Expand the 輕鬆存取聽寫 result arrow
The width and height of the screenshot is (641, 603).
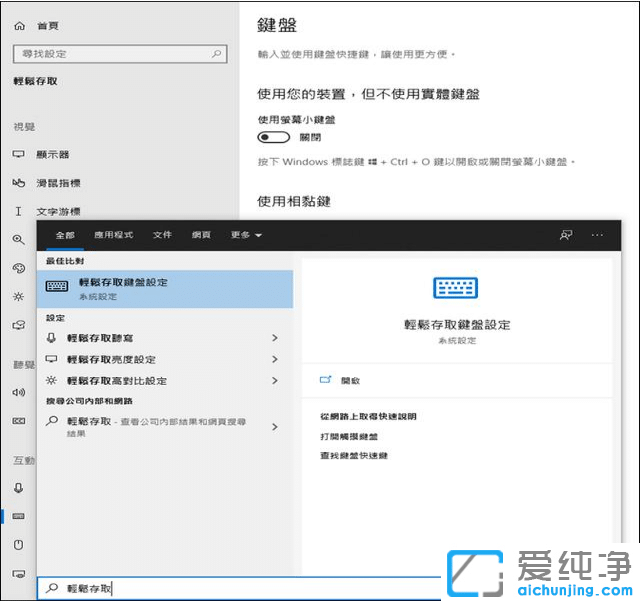[274, 338]
